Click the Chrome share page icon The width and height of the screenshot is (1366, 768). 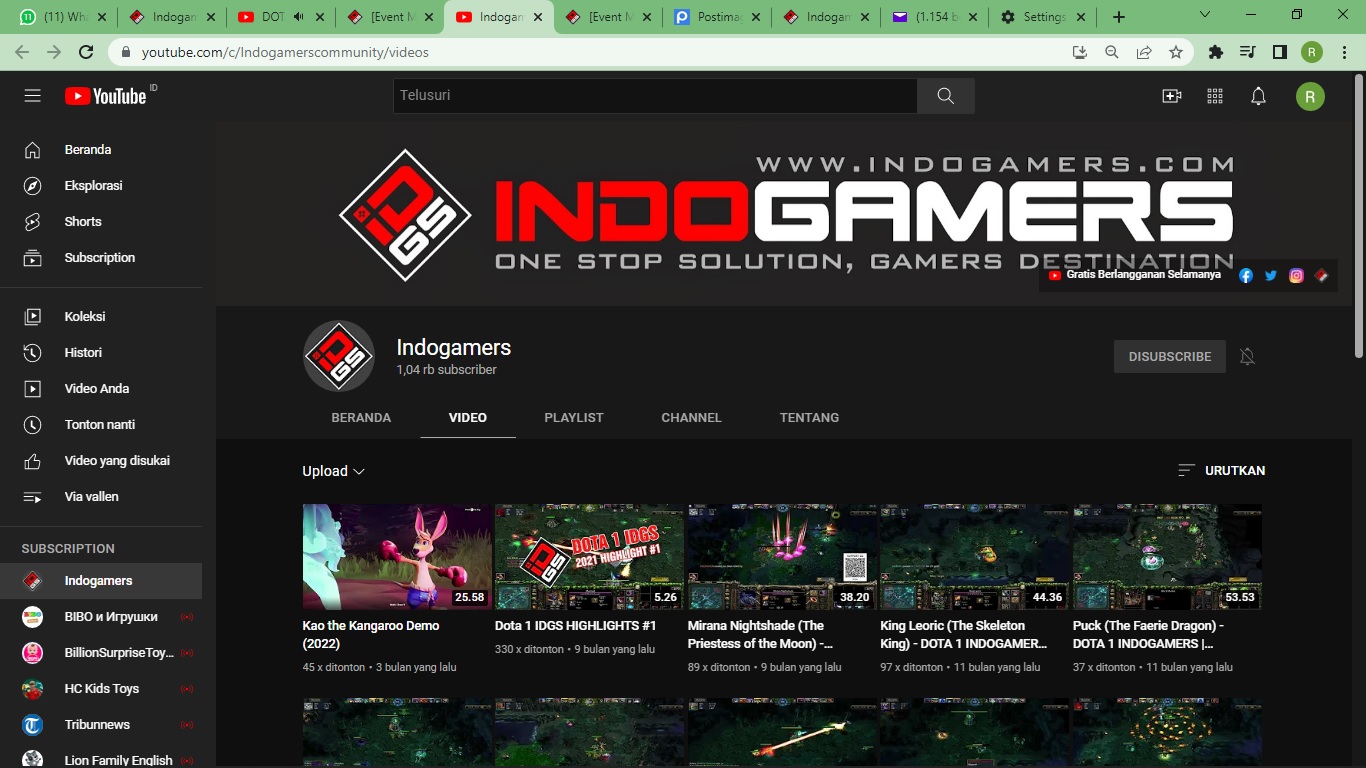[1144, 52]
